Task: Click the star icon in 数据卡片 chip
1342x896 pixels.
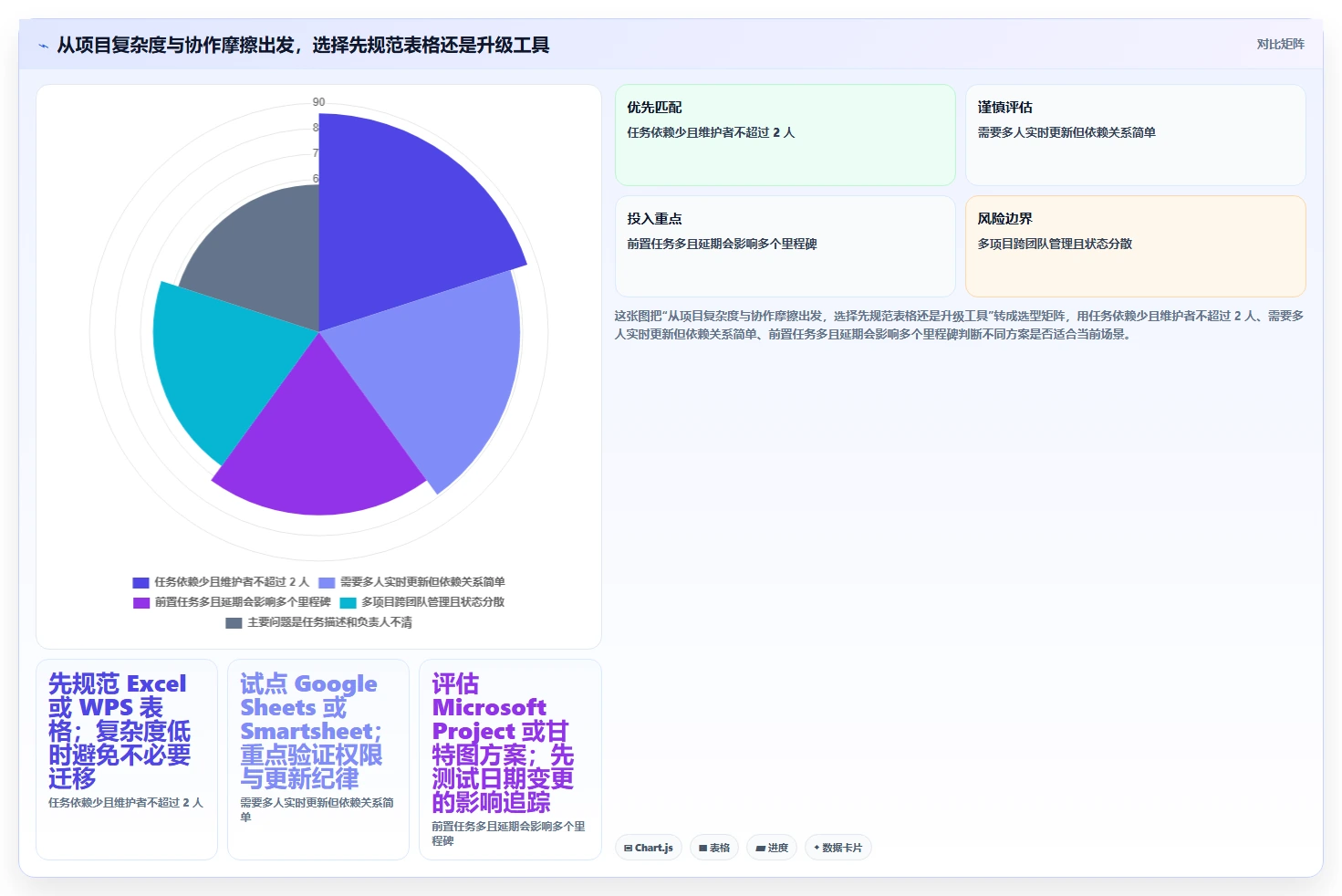Action: 817,848
